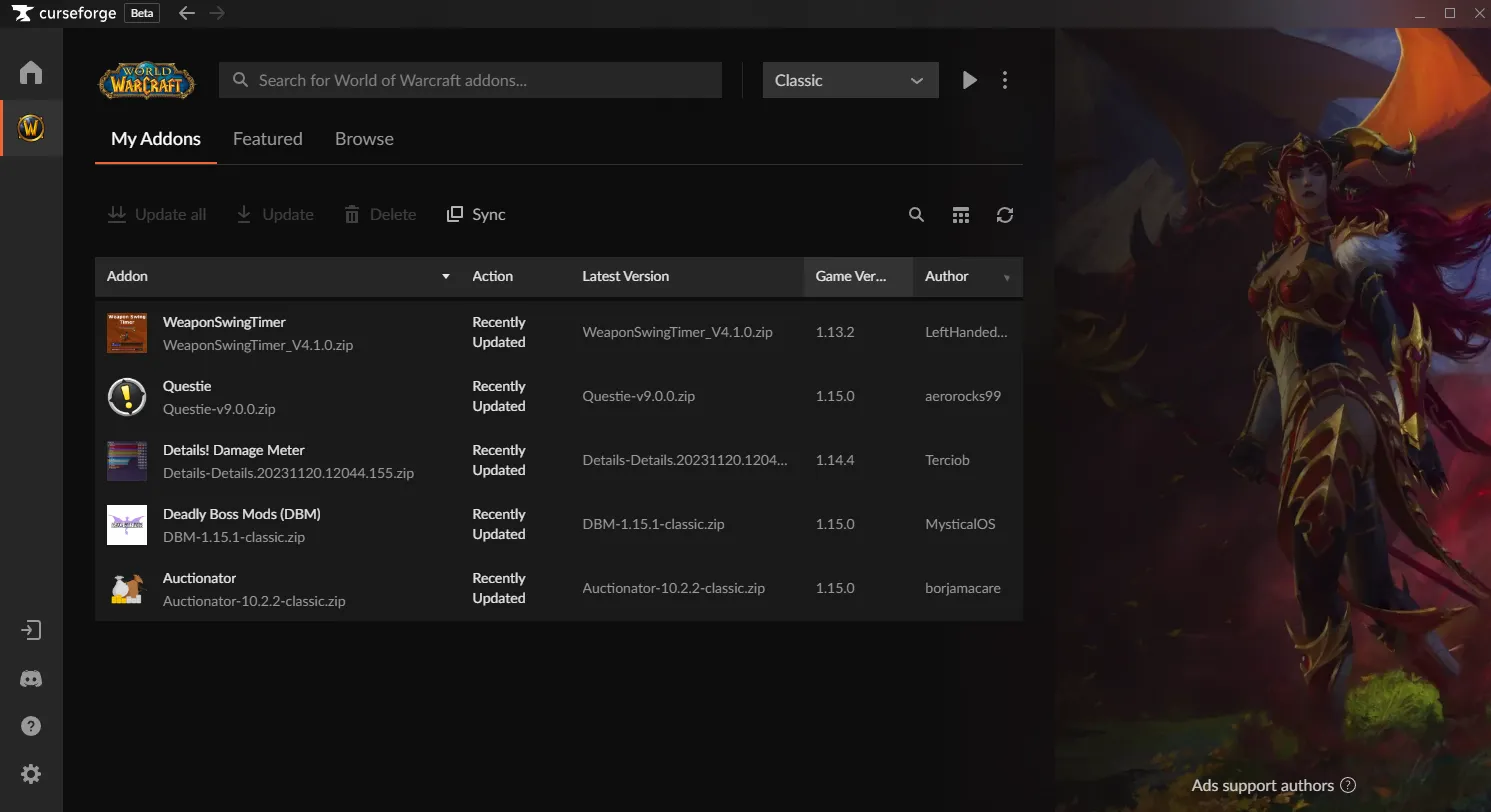Click the login icon in sidebar

[x=31, y=630]
